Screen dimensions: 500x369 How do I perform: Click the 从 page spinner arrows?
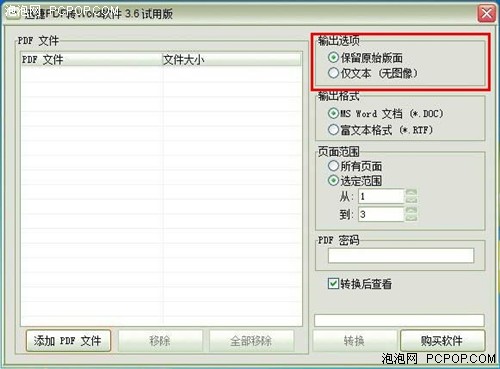[411, 196]
